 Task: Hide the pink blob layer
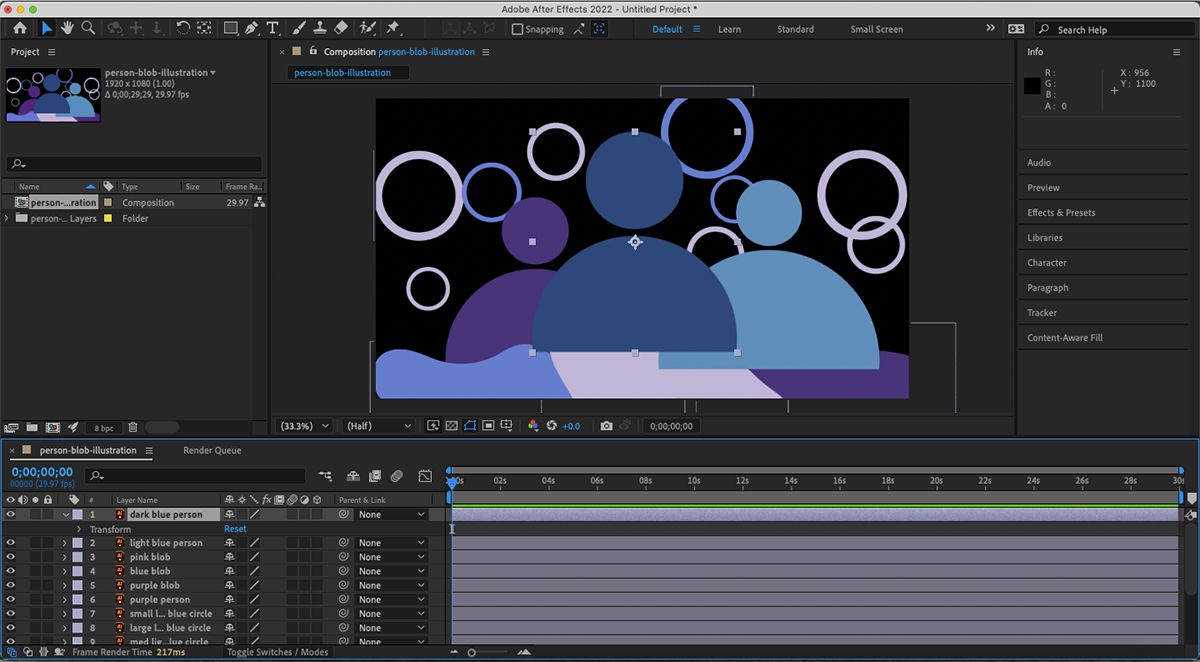[x=10, y=556]
